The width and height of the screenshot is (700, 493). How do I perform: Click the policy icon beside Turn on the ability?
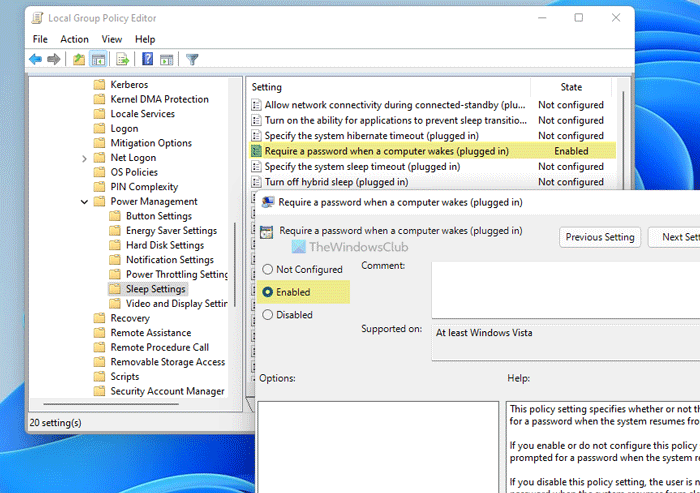pyautogui.click(x=256, y=121)
